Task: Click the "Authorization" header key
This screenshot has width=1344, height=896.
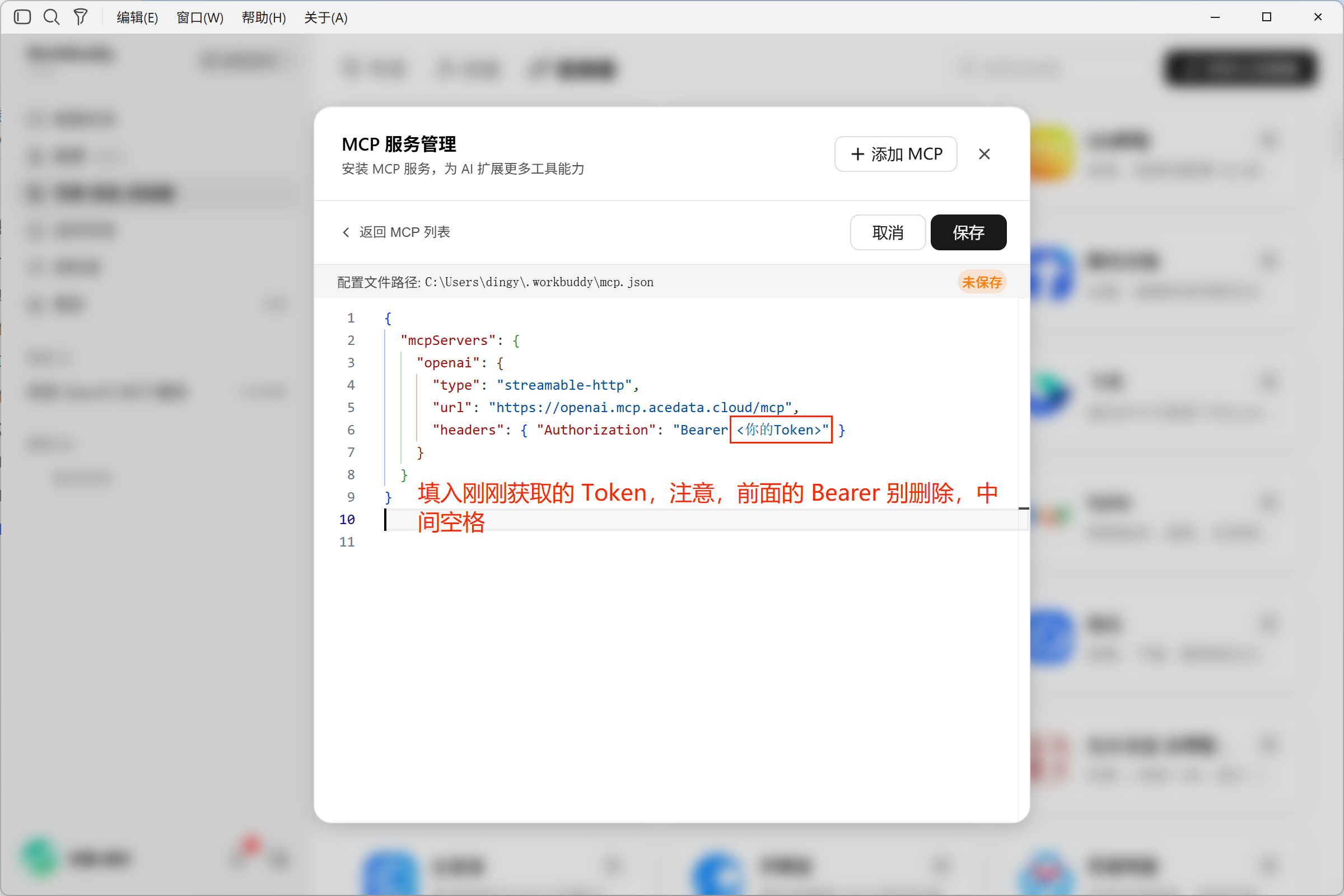Action: pyautogui.click(x=596, y=430)
